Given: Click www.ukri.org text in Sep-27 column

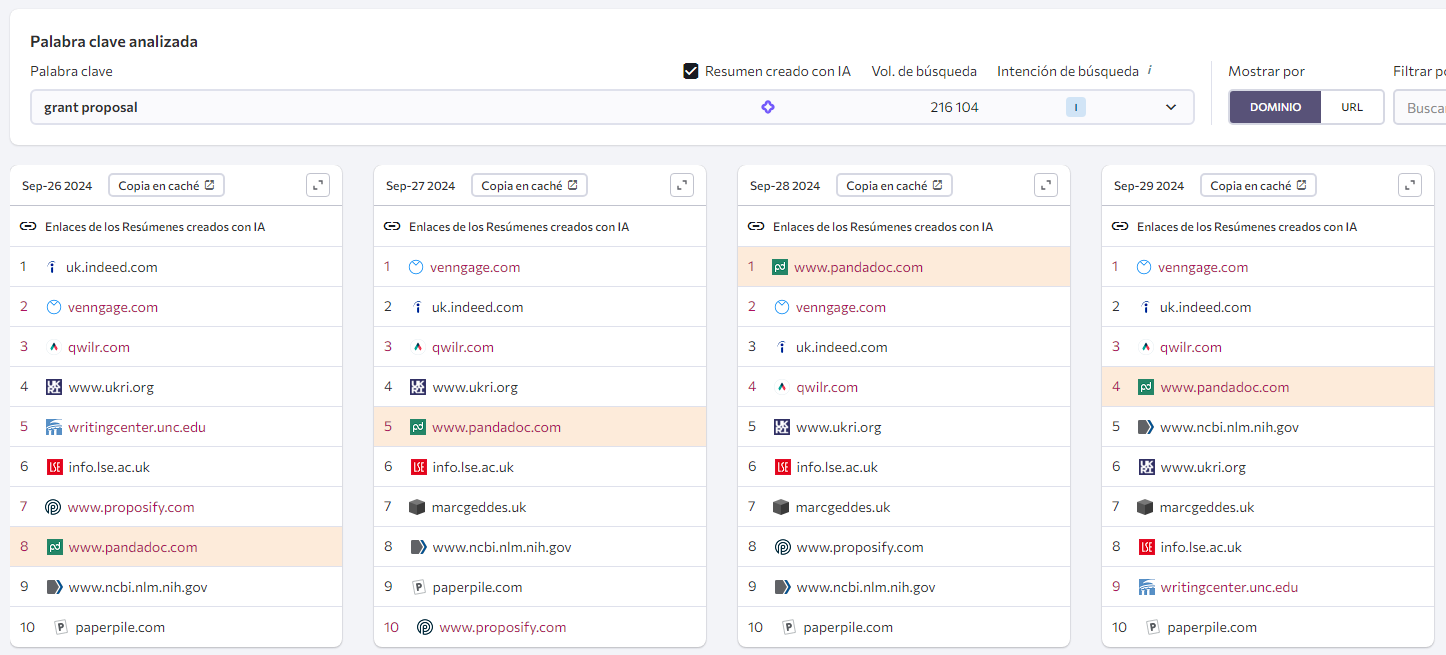Looking at the screenshot, I should [x=475, y=387].
